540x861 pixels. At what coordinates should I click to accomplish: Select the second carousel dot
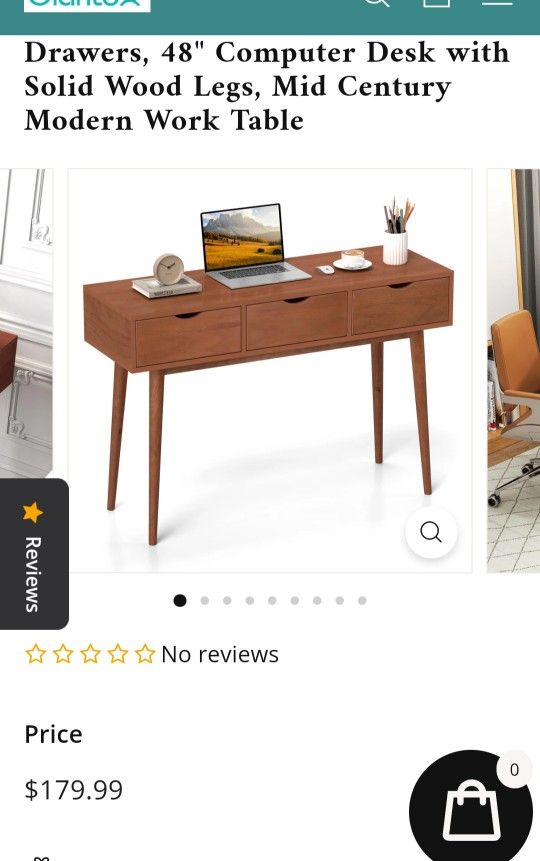click(205, 601)
